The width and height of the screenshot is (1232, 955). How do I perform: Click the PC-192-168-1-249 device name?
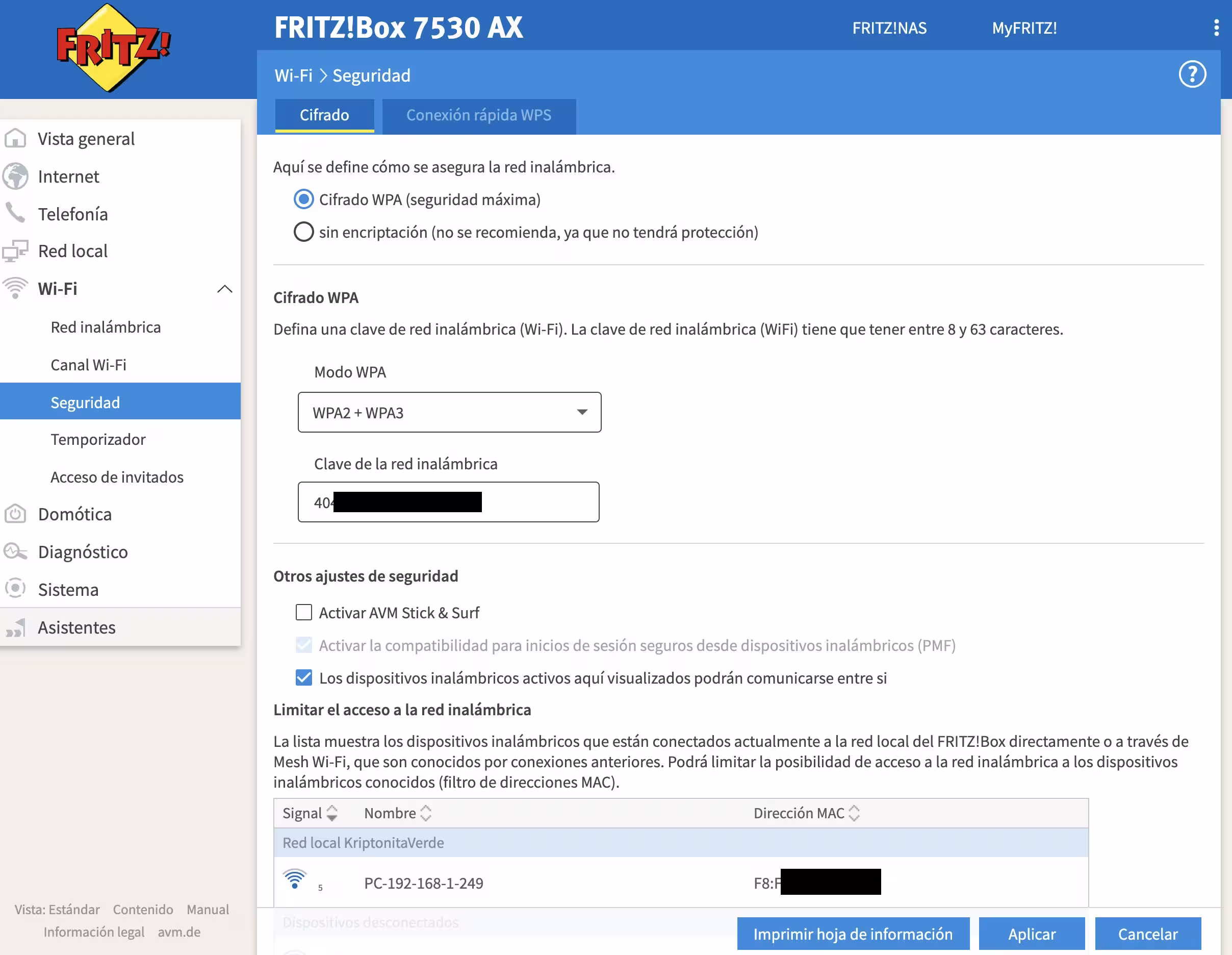424,883
